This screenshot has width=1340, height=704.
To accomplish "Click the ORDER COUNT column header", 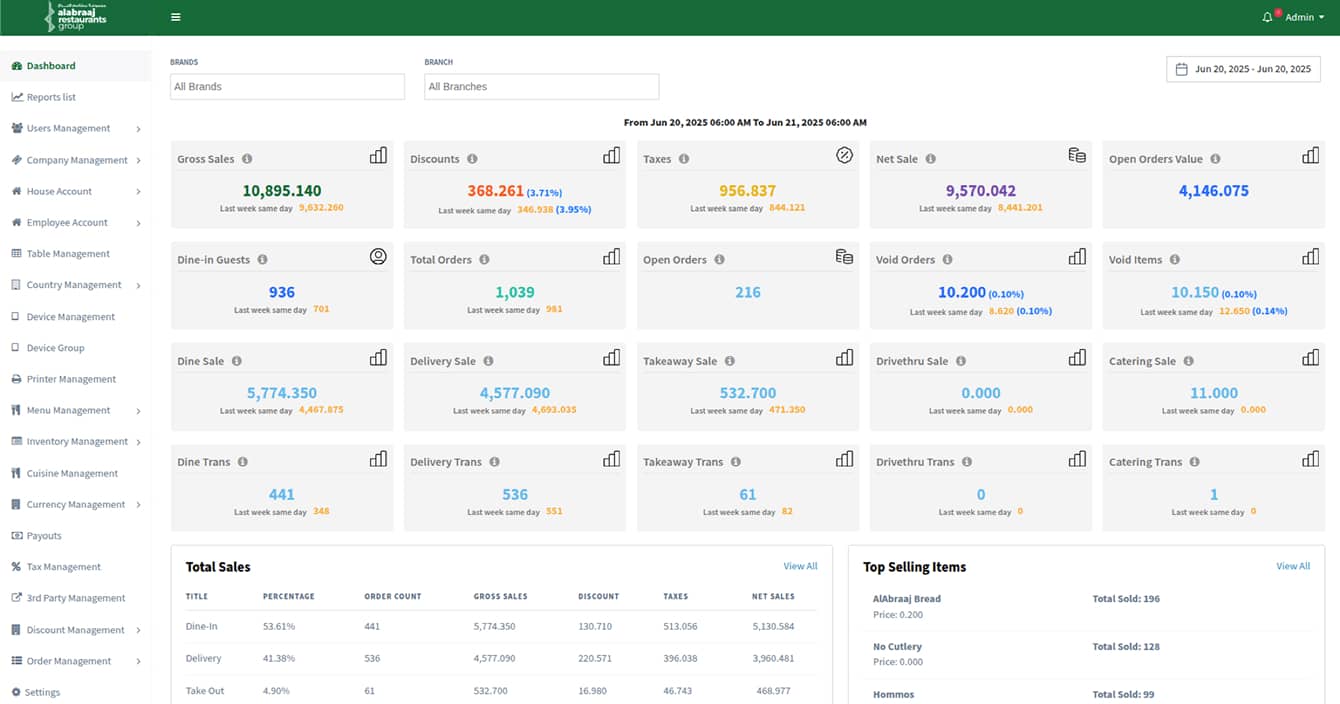I will (x=393, y=596).
